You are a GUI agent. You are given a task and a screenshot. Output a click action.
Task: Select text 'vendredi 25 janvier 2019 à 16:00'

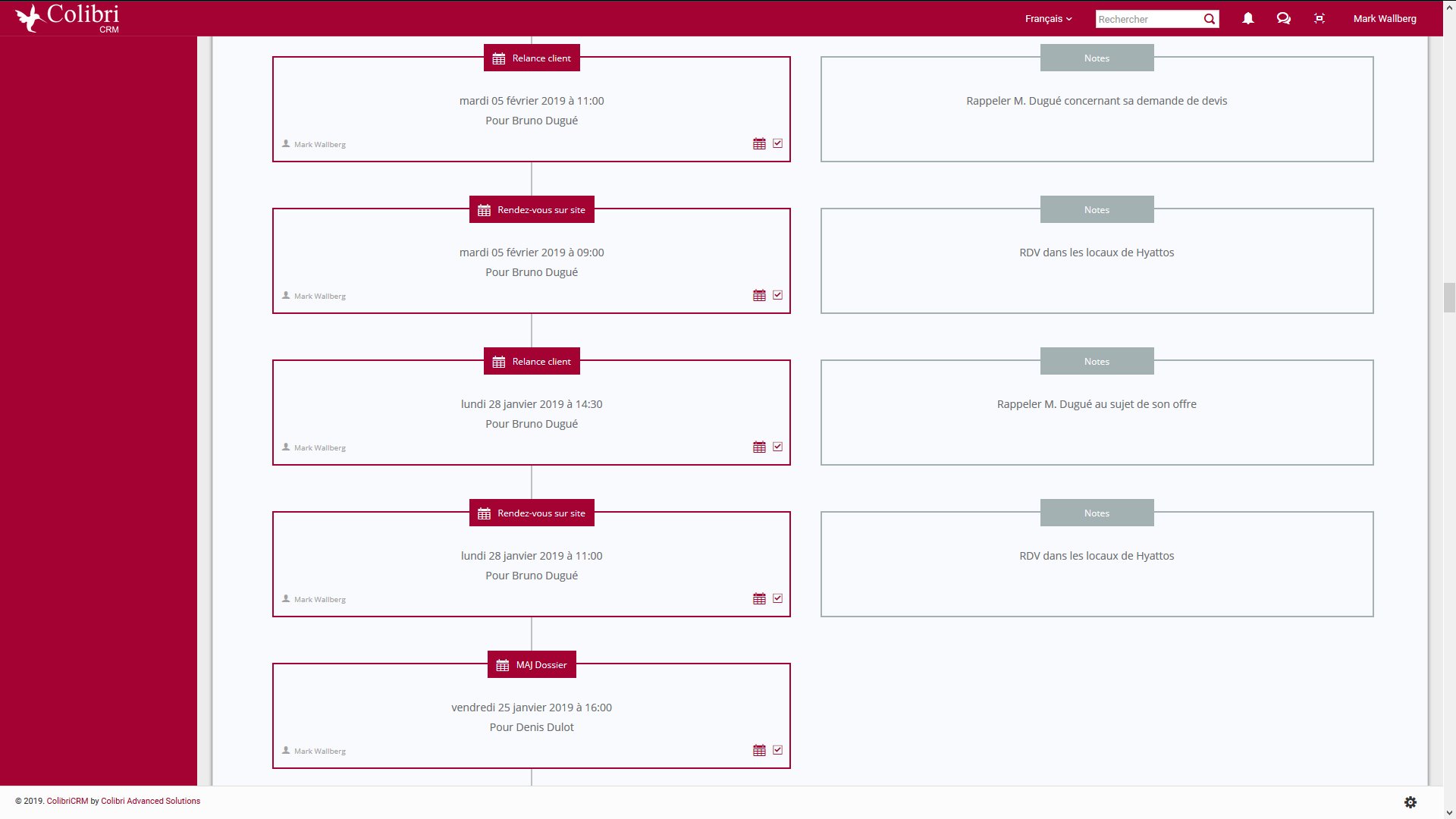point(532,708)
